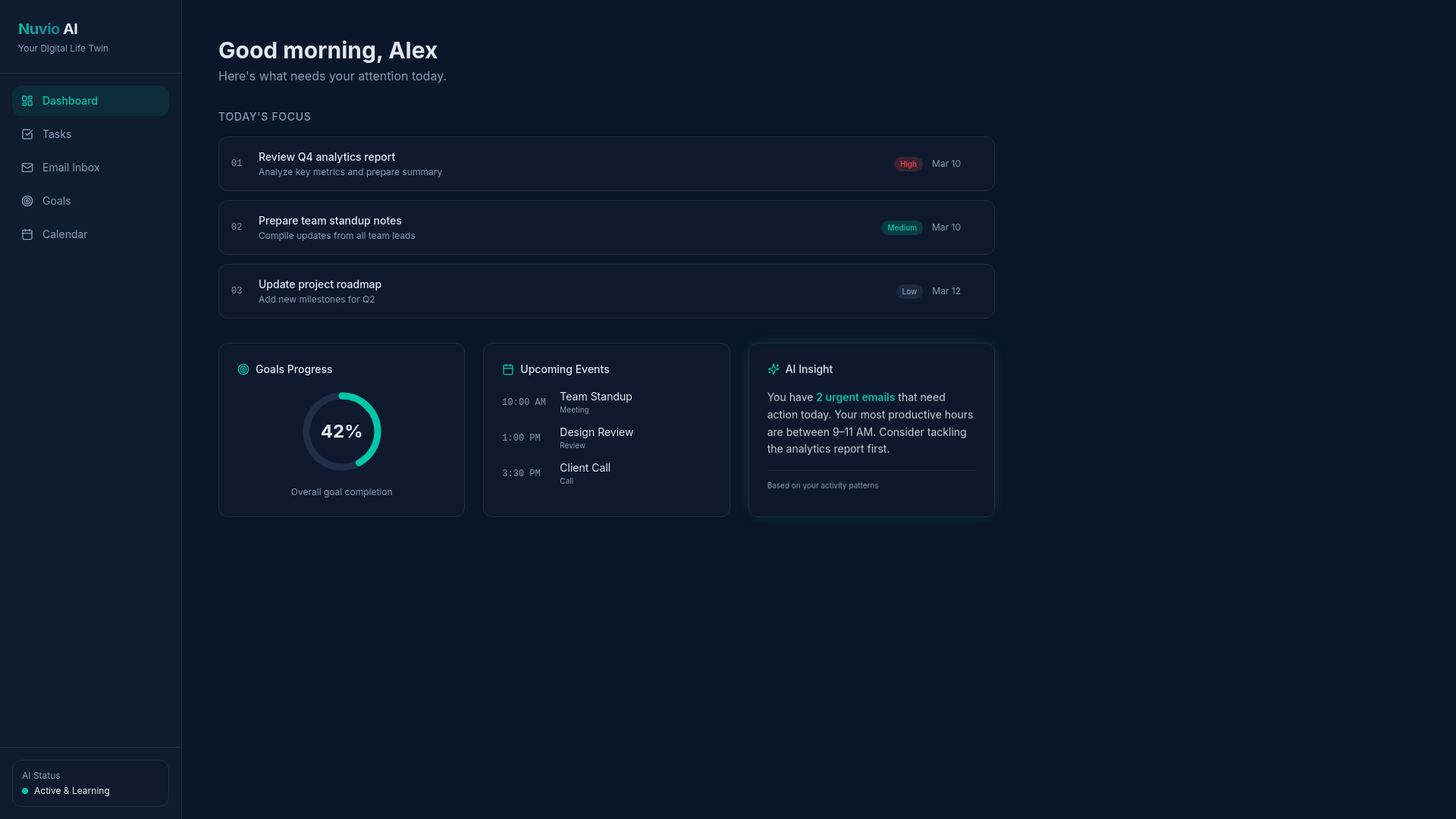Screen dimensions: 1456x819
Task: Open the High priority badge filter
Action: point(907,164)
